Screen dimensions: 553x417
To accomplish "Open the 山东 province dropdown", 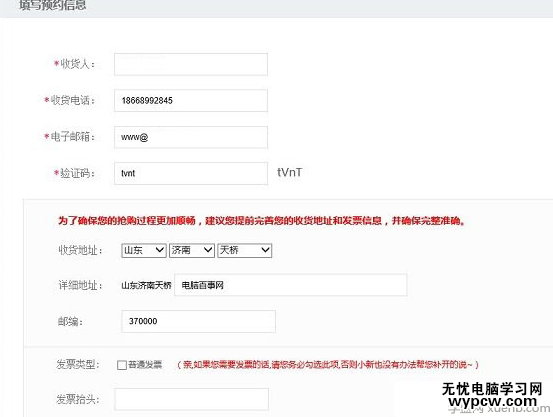I will pos(144,250).
